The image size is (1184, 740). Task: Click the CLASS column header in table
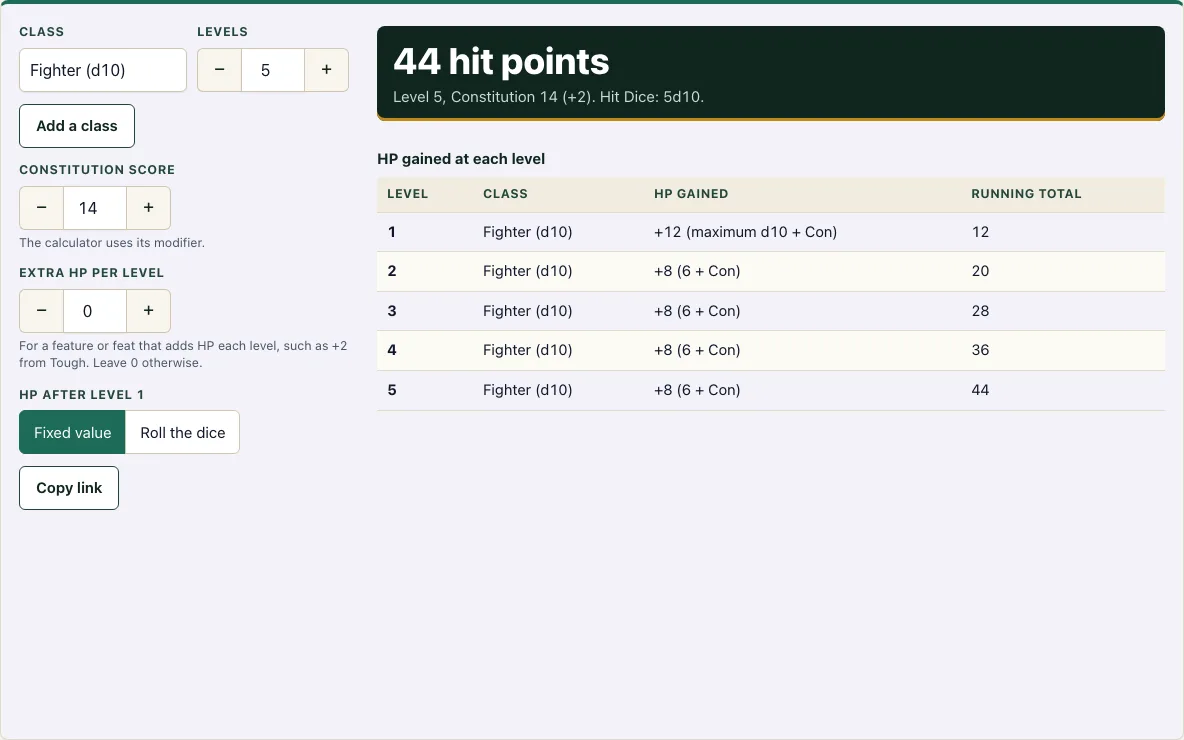(x=505, y=194)
